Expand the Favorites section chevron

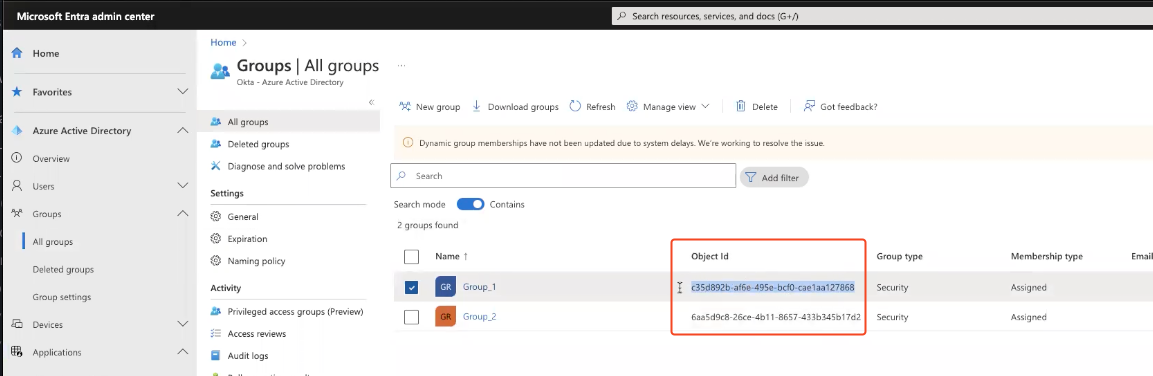click(x=182, y=92)
